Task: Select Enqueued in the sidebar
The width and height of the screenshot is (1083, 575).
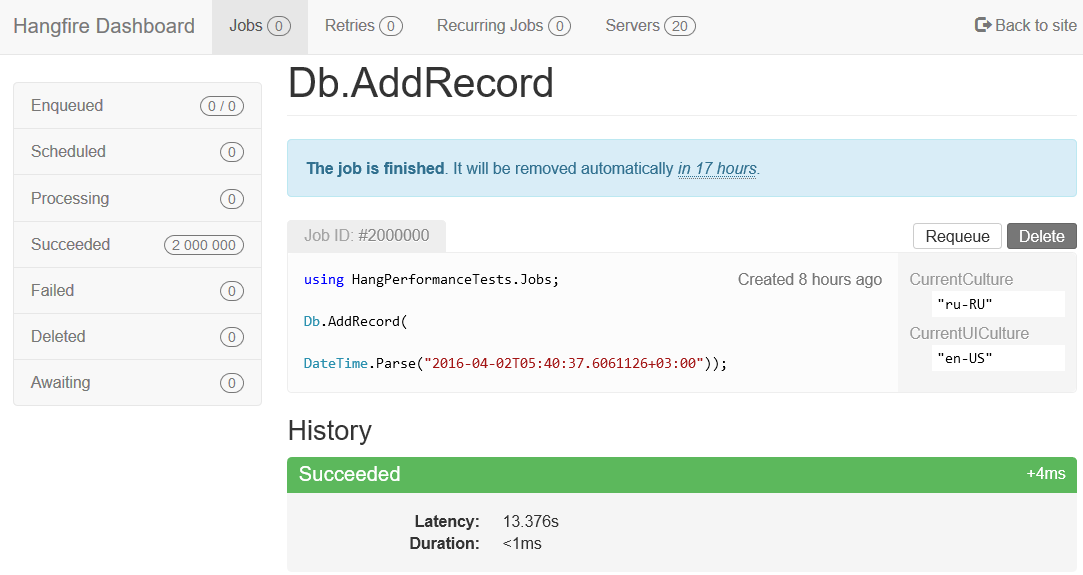Action: tap(67, 106)
